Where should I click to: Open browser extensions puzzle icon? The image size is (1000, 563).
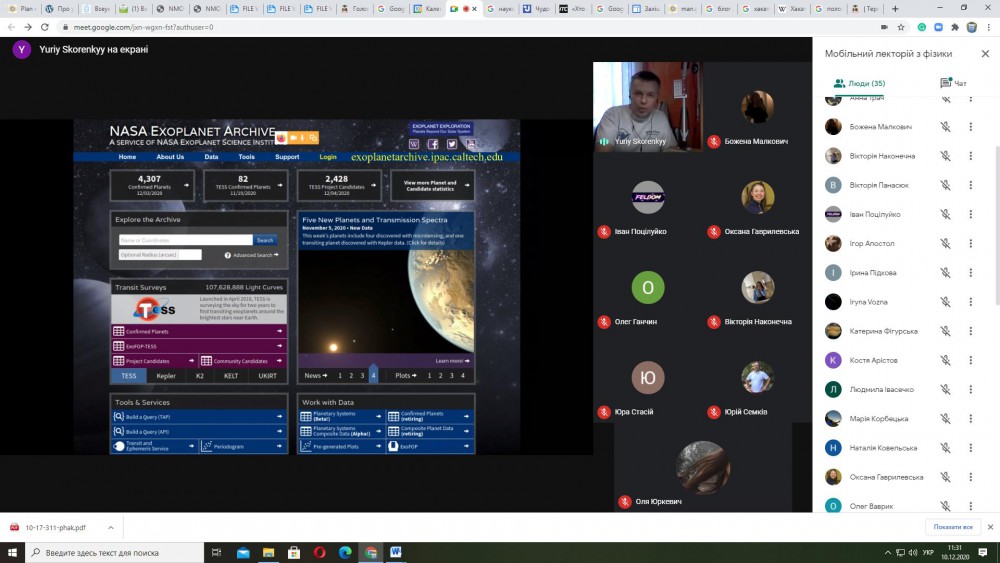point(955,27)
